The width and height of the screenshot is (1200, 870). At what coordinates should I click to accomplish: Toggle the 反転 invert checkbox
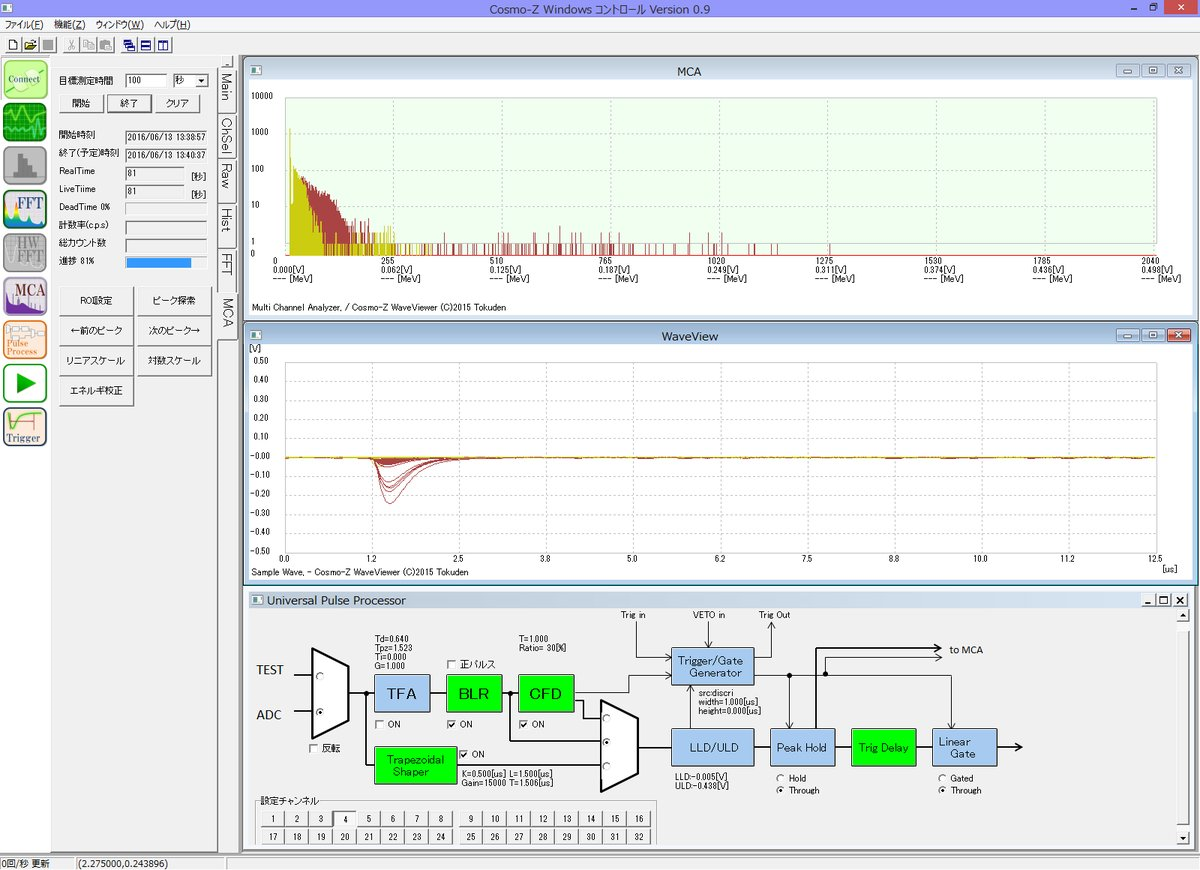coord(315,748)
